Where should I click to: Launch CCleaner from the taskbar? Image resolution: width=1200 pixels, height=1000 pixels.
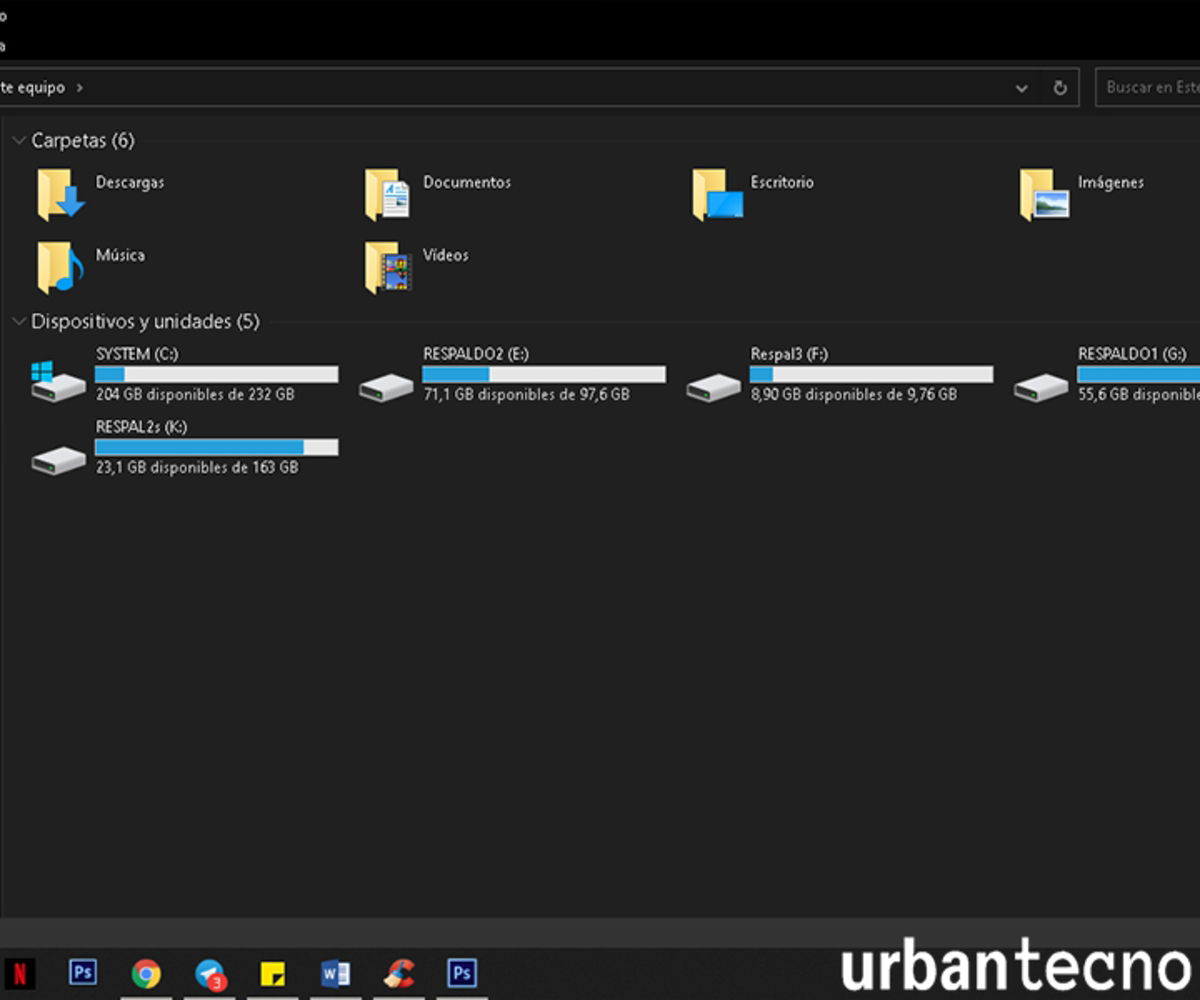click(398, 971)
